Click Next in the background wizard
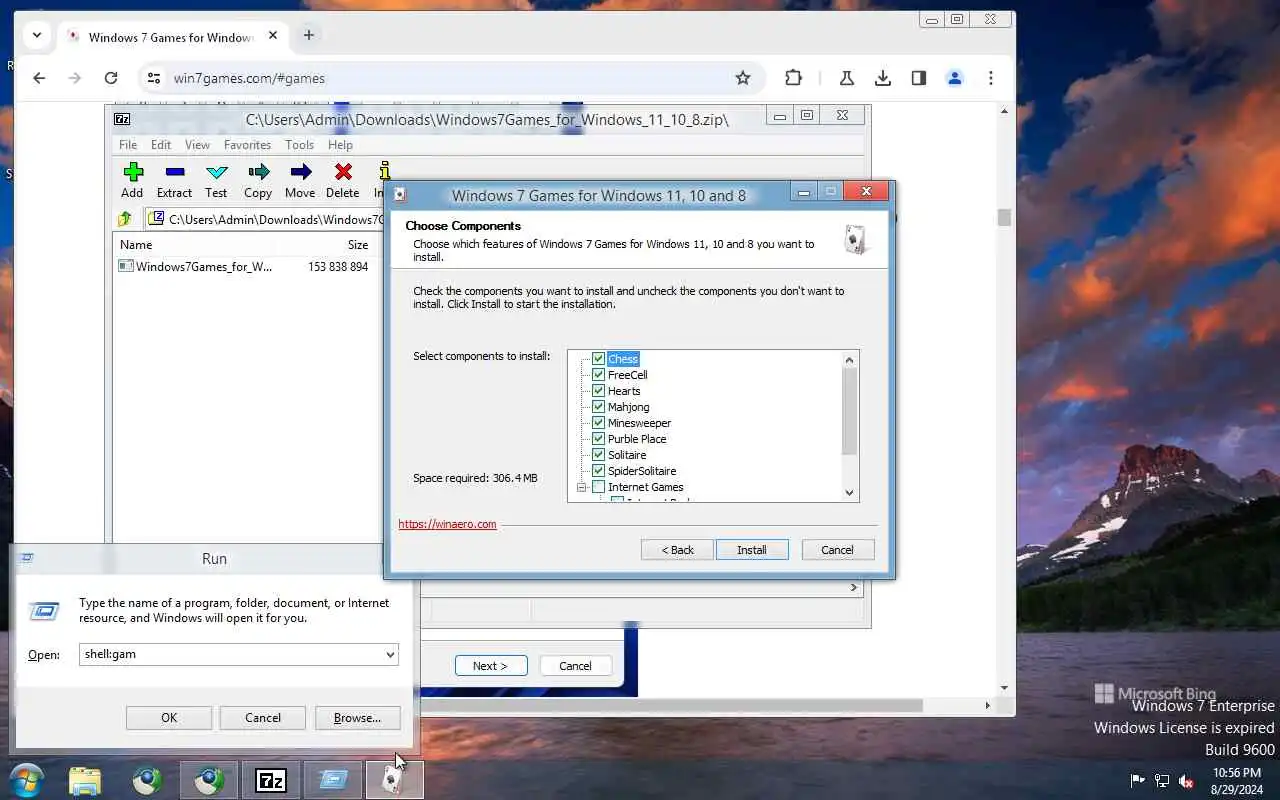This screenshot has height=800, width=1280. click(490, 666)
